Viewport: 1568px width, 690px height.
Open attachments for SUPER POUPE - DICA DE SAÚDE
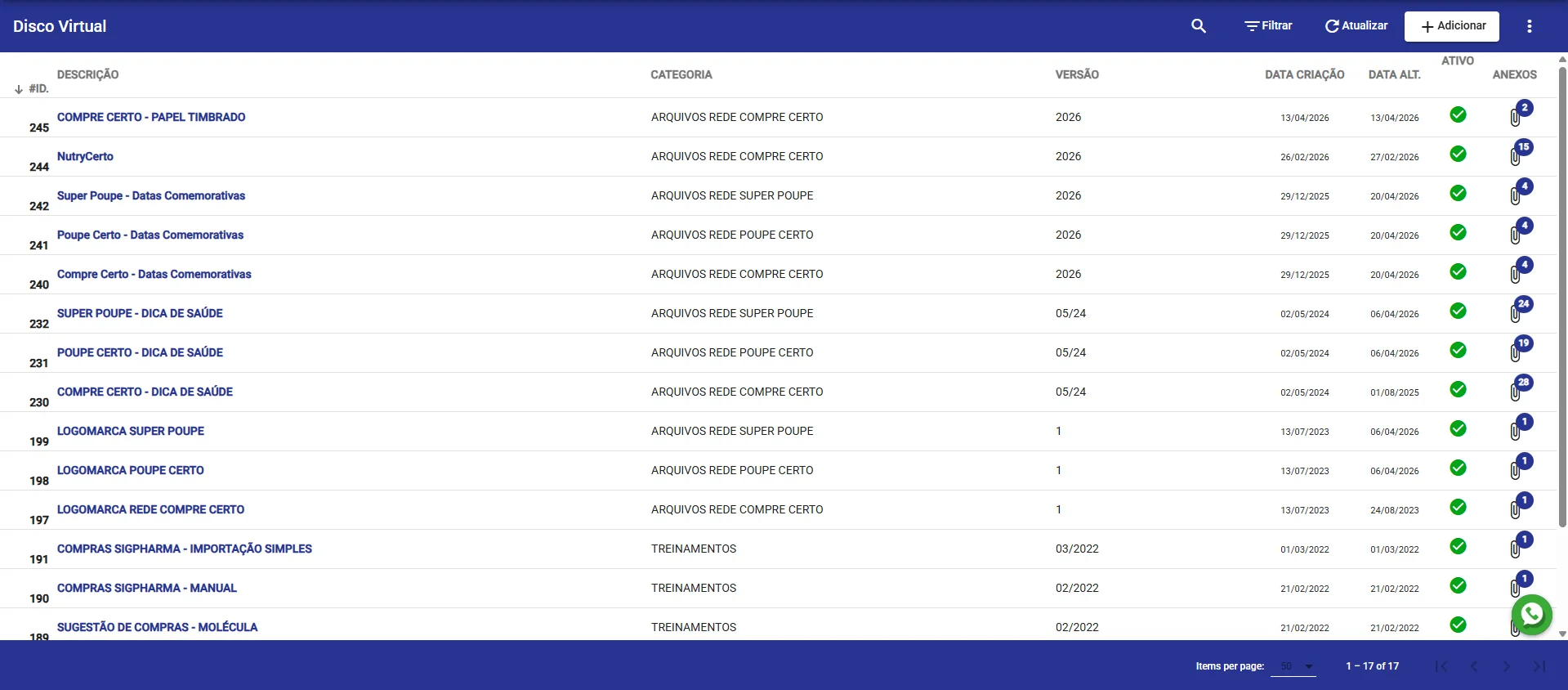[1521, 310]
